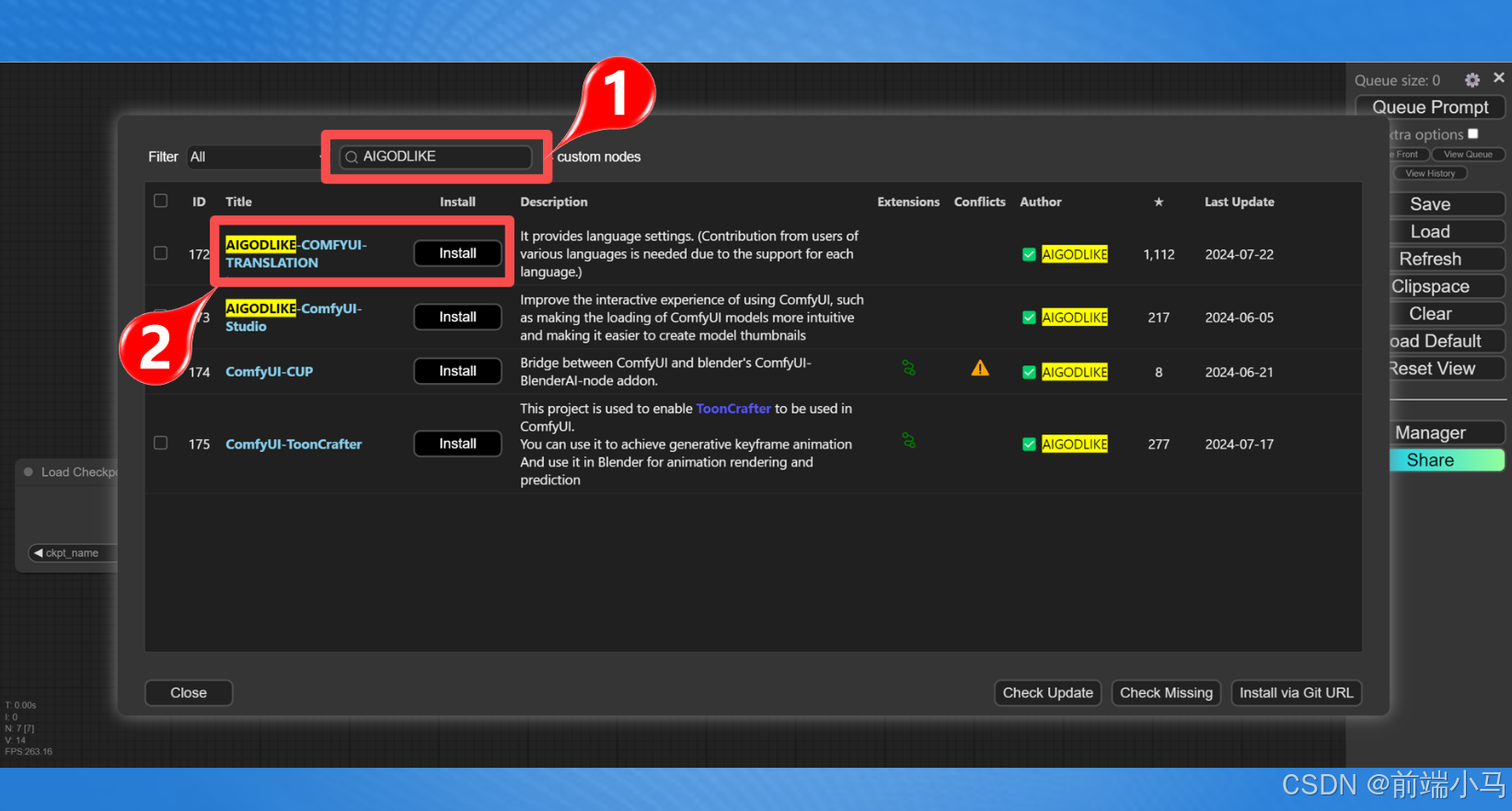Install ComfyUI-CUP node
Image resolution: width=1512 pixels, height=811 pixels.
(457, 371)
